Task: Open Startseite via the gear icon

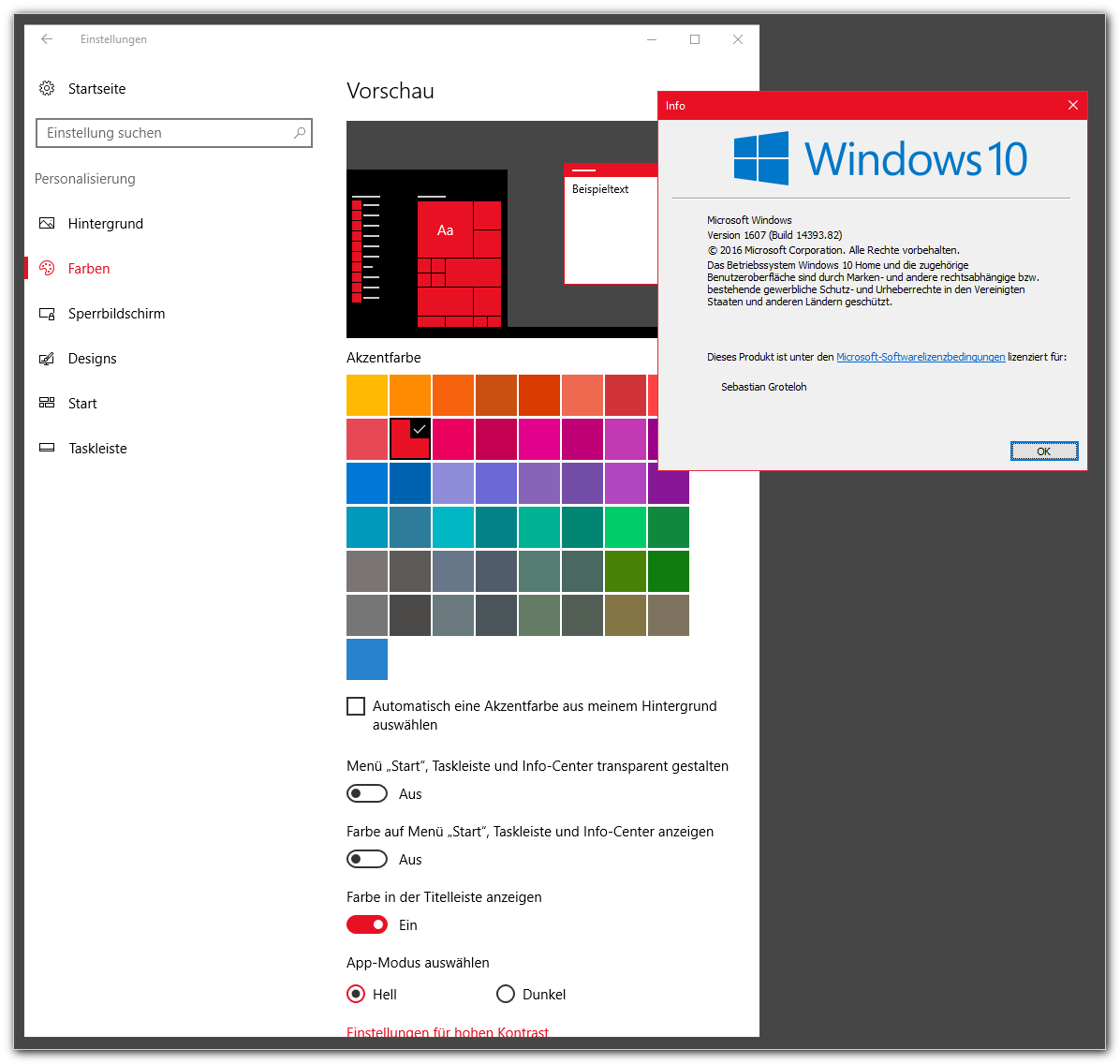Action: point(47,89)
